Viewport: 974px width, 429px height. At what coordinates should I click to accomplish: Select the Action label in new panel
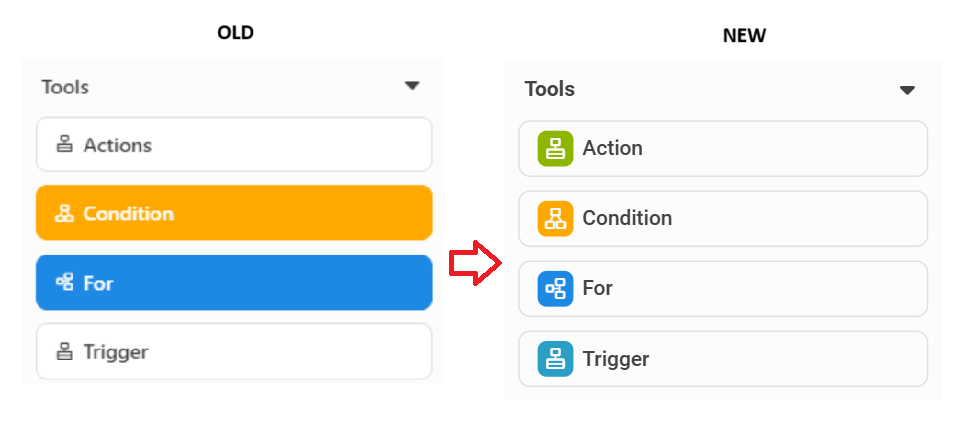(x=612, y=148)
